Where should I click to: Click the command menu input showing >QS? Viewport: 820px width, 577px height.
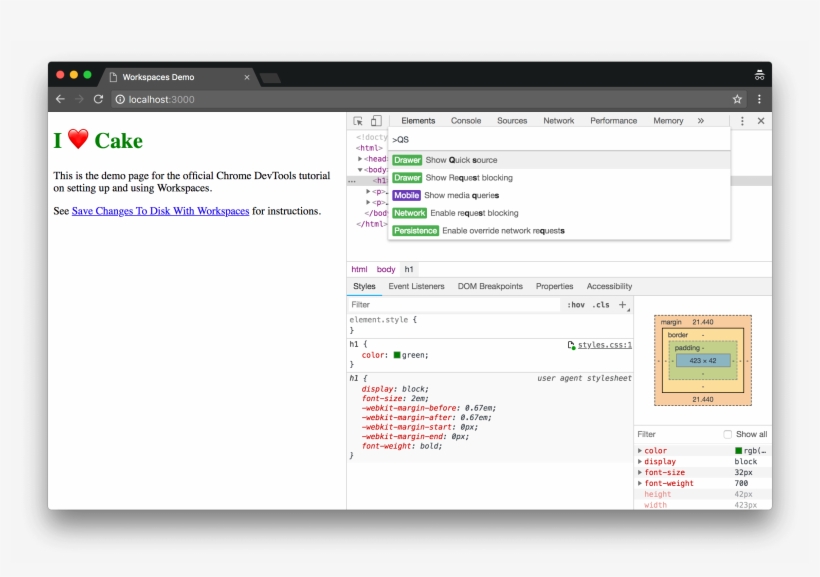559,140
